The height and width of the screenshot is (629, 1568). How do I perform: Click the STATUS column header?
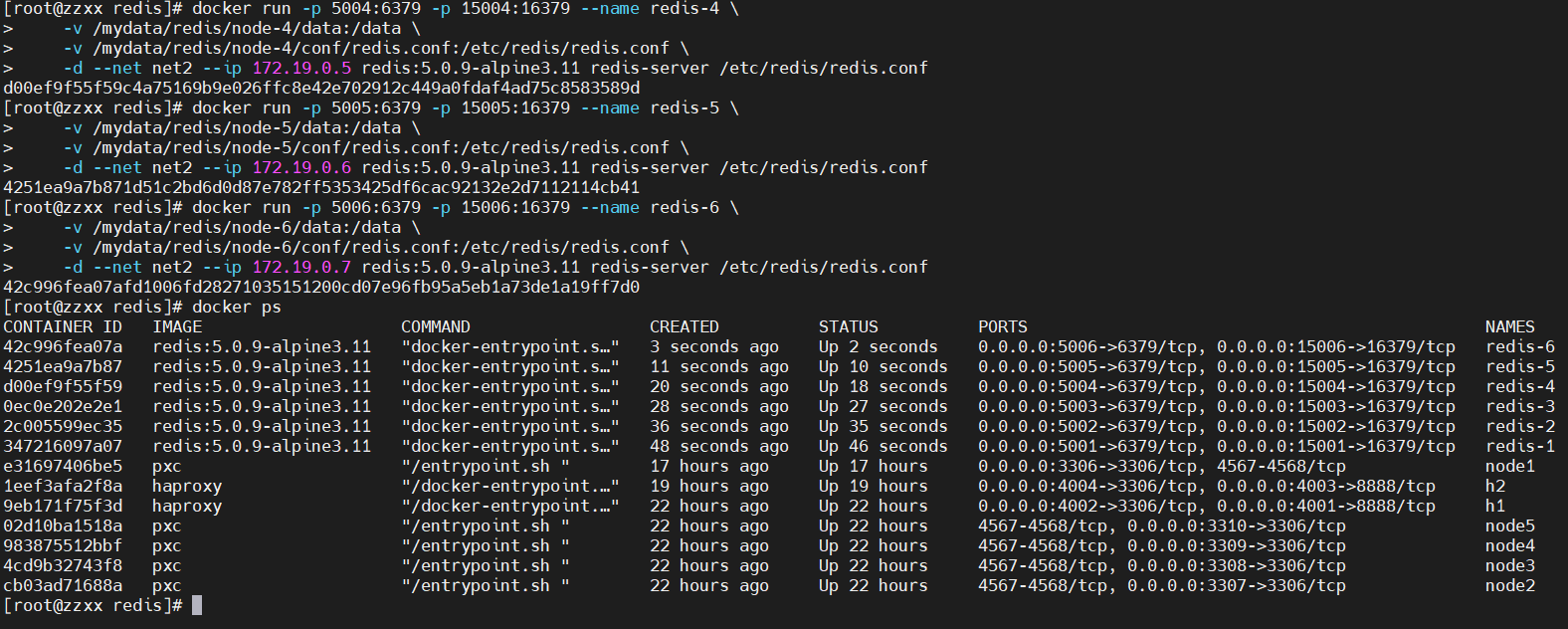[x=849, y=326]
